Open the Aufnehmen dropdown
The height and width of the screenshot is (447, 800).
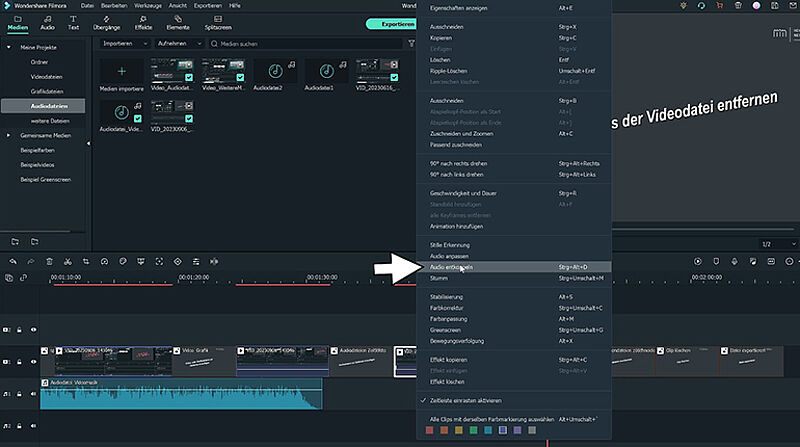click(180, 44)
